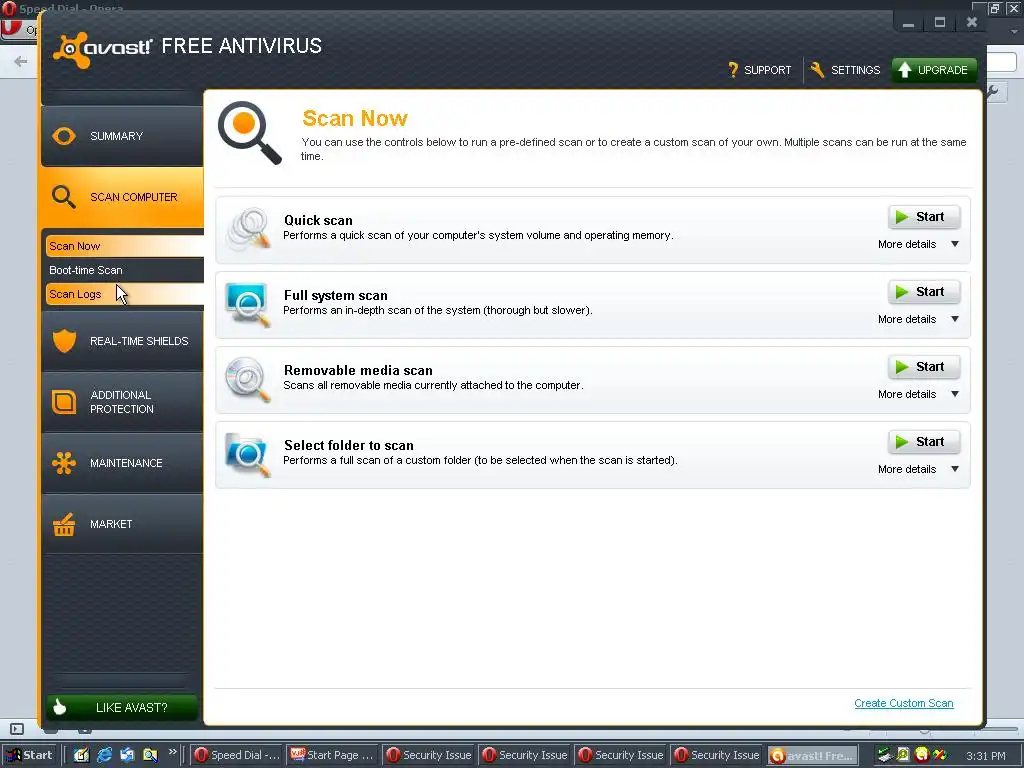Launch Internet Explorer from Quick Launch
The width and height of the screenshot is (1024, 768).
coord(104,755)
